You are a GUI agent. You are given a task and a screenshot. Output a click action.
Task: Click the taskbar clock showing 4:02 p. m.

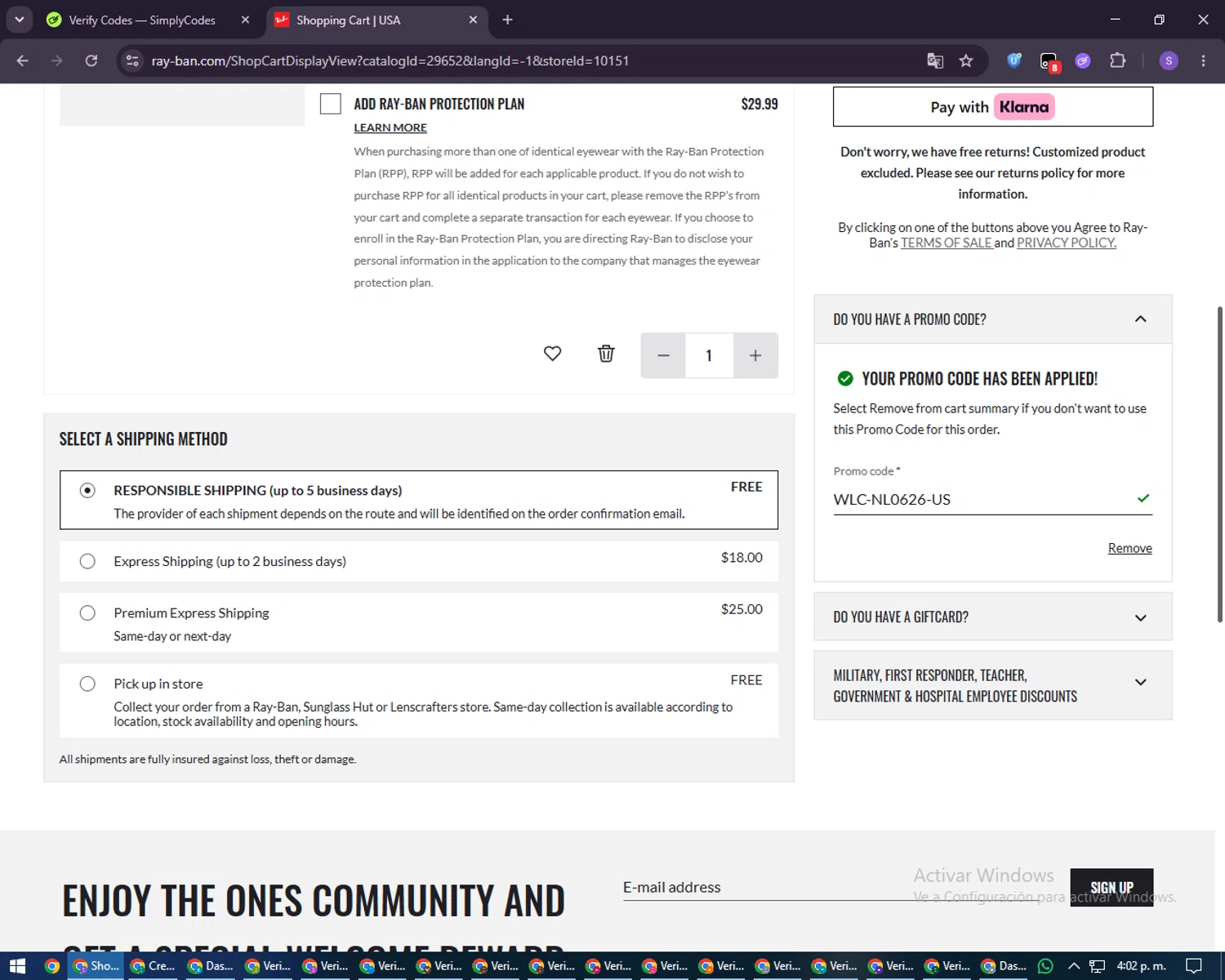coord(1141,966)
